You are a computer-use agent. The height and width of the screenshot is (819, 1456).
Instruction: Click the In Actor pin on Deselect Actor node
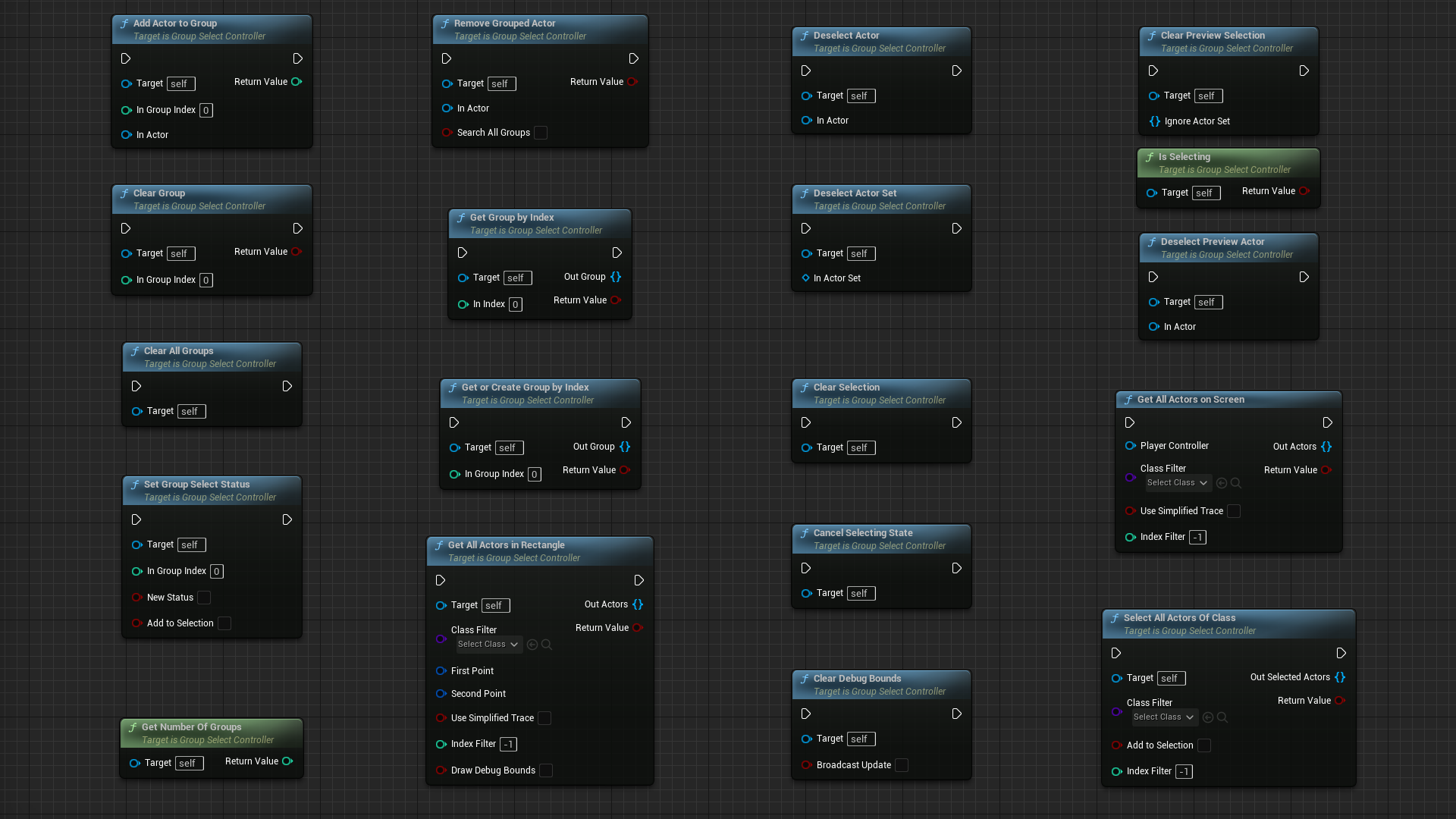point(805,120)
